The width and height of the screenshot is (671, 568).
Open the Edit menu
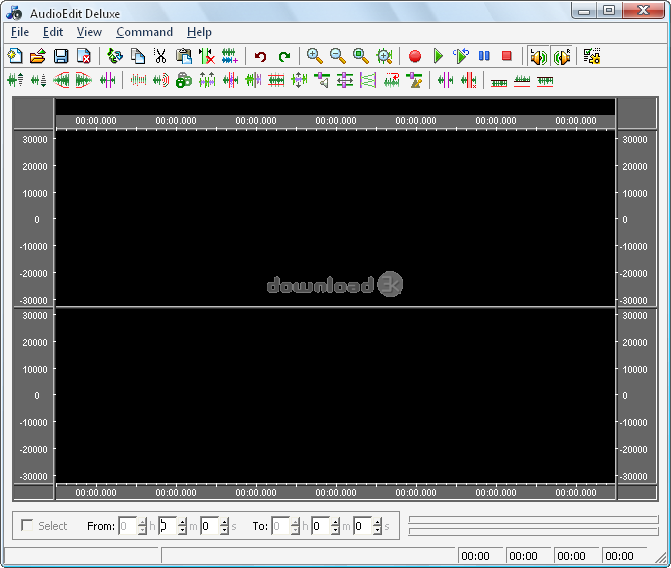pyautogui.click(x=53, y=32)
